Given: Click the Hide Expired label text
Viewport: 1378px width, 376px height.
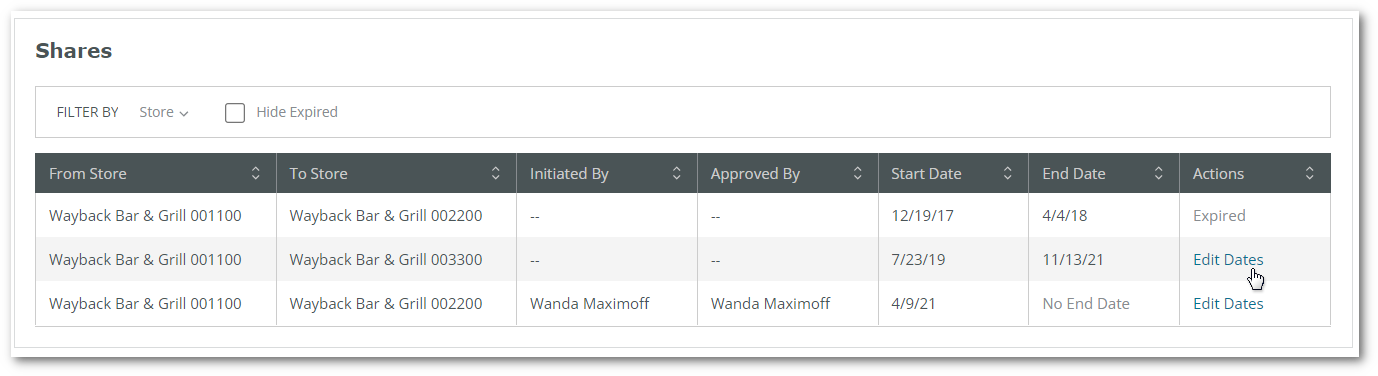Looking at the screenshot, I should click(x=297, y=112).
